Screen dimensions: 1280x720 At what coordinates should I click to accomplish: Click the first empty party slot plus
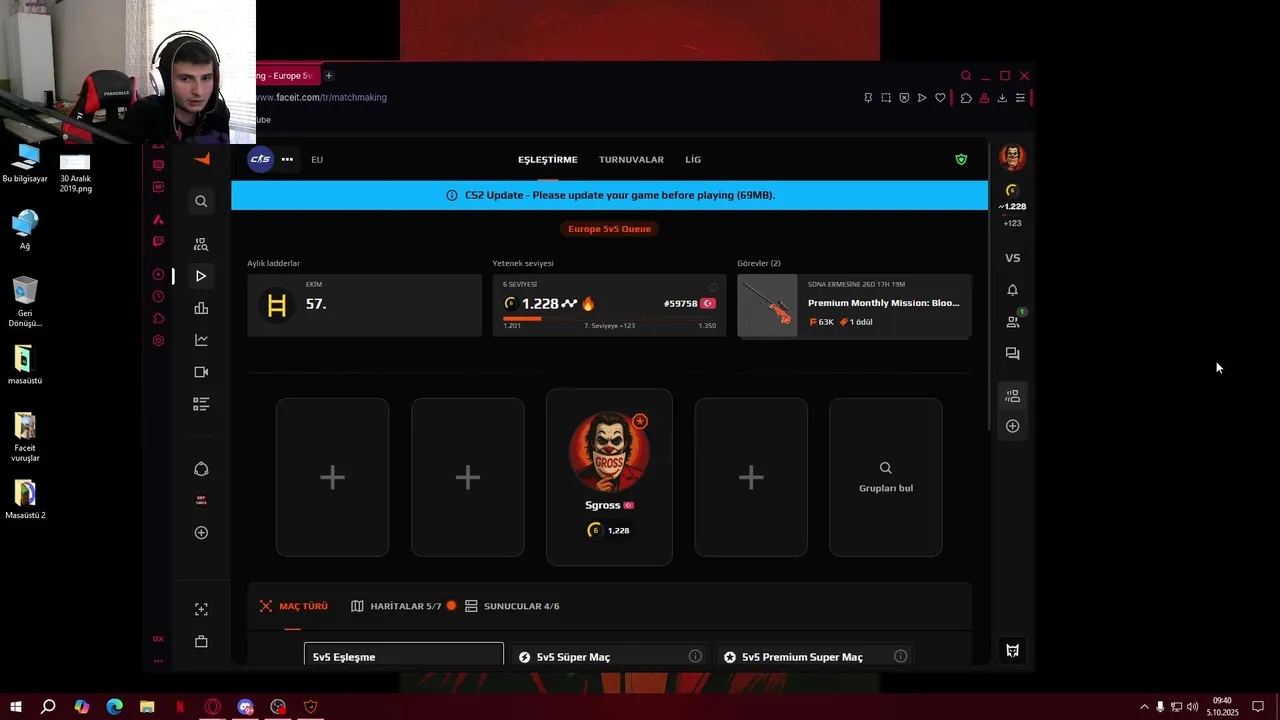point(332,477)
